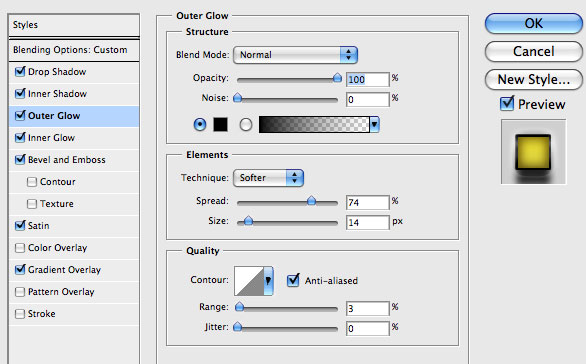Toggle the Inner Shadow checkbox
The height and width of the screenshot is (364, 586).
point(20,93)
